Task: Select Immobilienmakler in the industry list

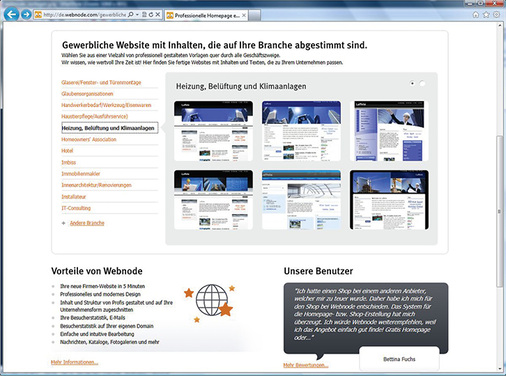Action: [81, 174]
